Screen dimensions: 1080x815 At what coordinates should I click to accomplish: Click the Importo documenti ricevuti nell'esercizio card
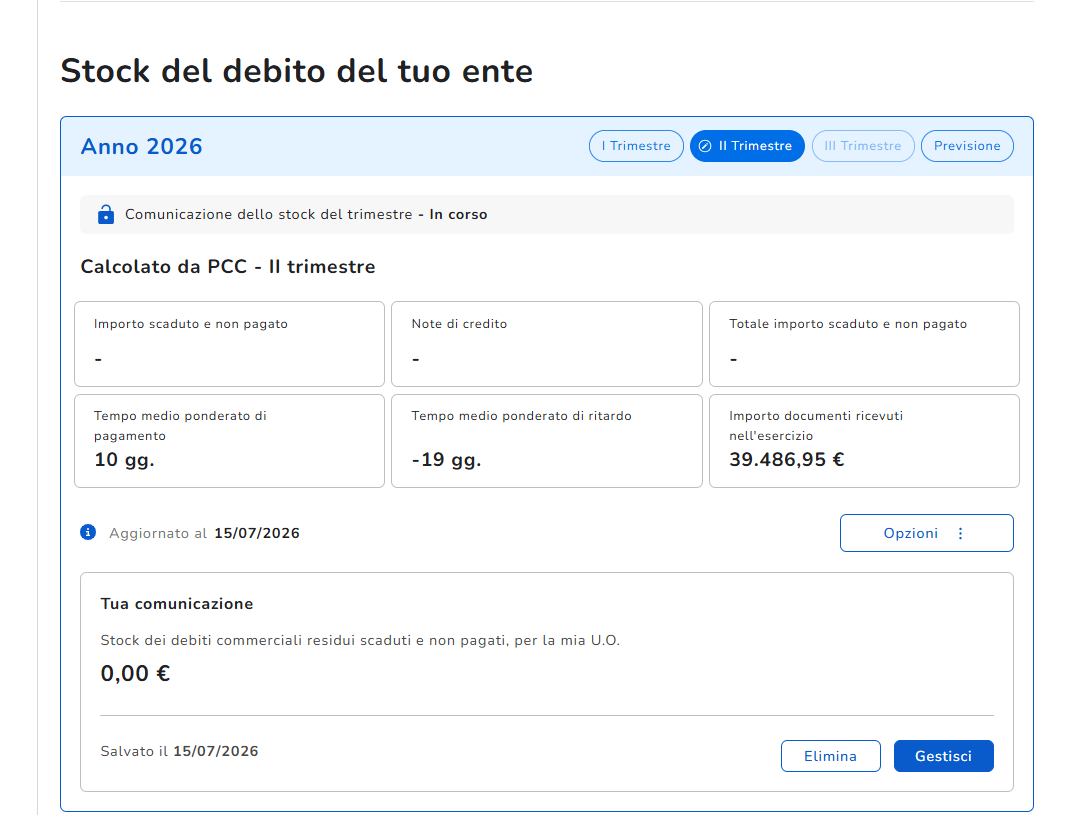(864, 441)
